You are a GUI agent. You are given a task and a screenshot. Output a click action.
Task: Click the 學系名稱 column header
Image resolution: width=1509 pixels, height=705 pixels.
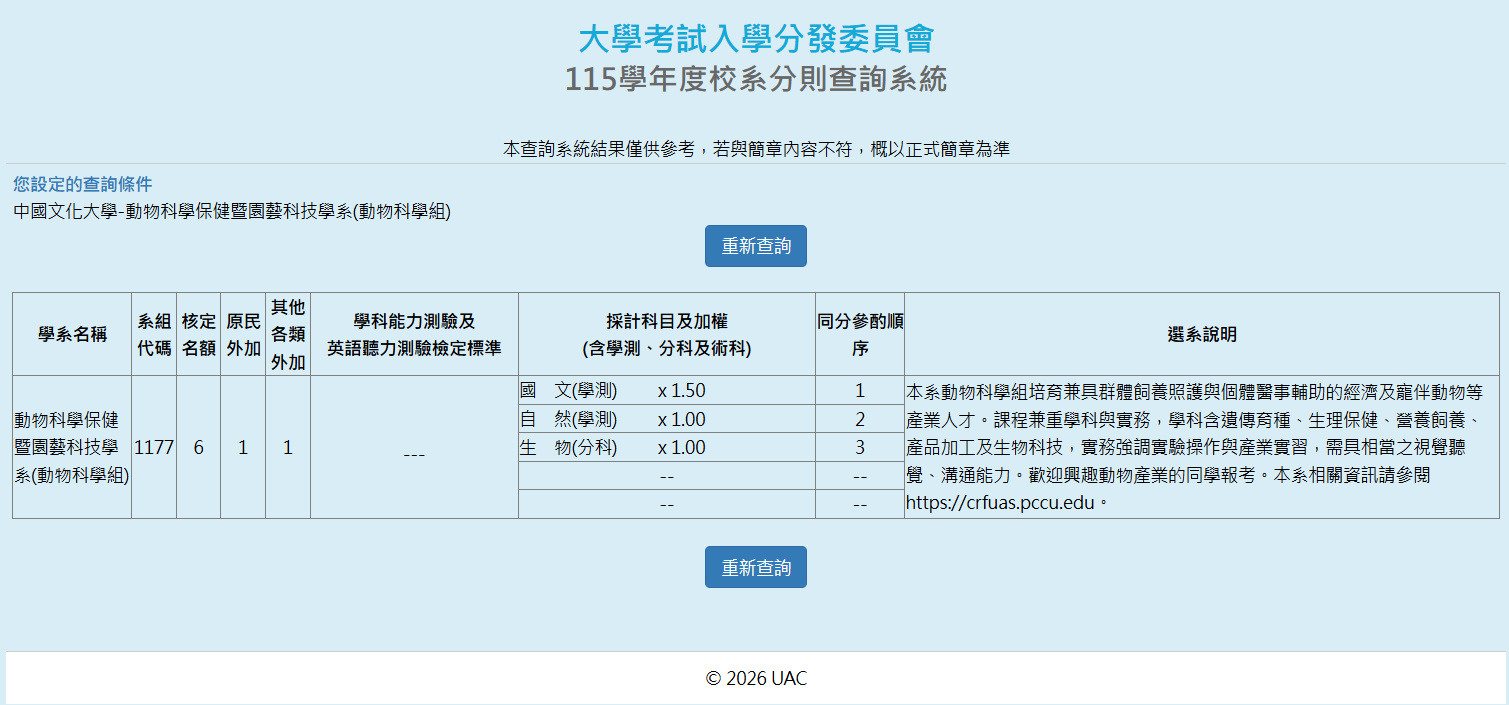tap(72, 334)
